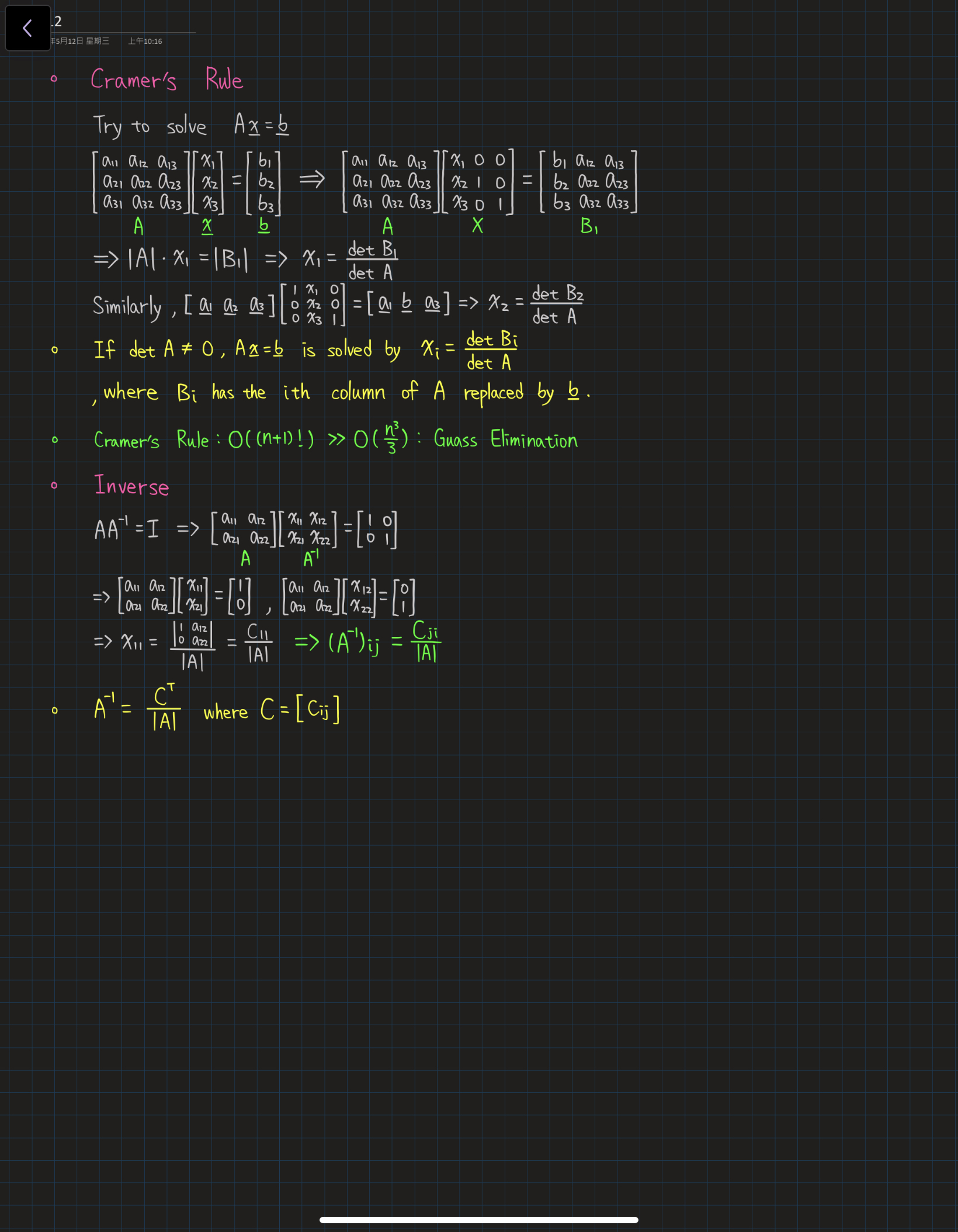Tap the yellow bullet beside the A⁻¹ formula
Screen dimensions: 958x1232
[54, 710]
